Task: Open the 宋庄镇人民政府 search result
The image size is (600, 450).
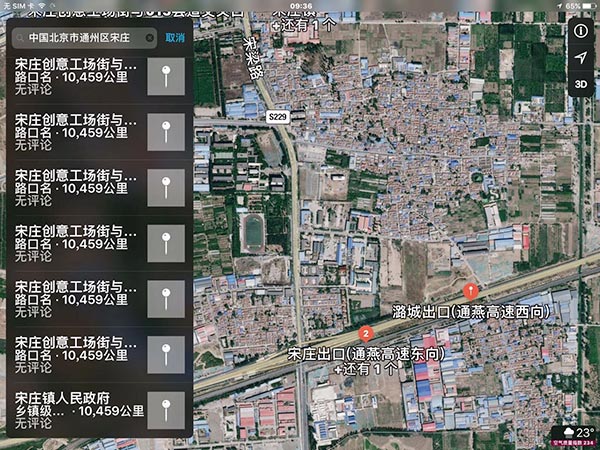Action: 75,410
